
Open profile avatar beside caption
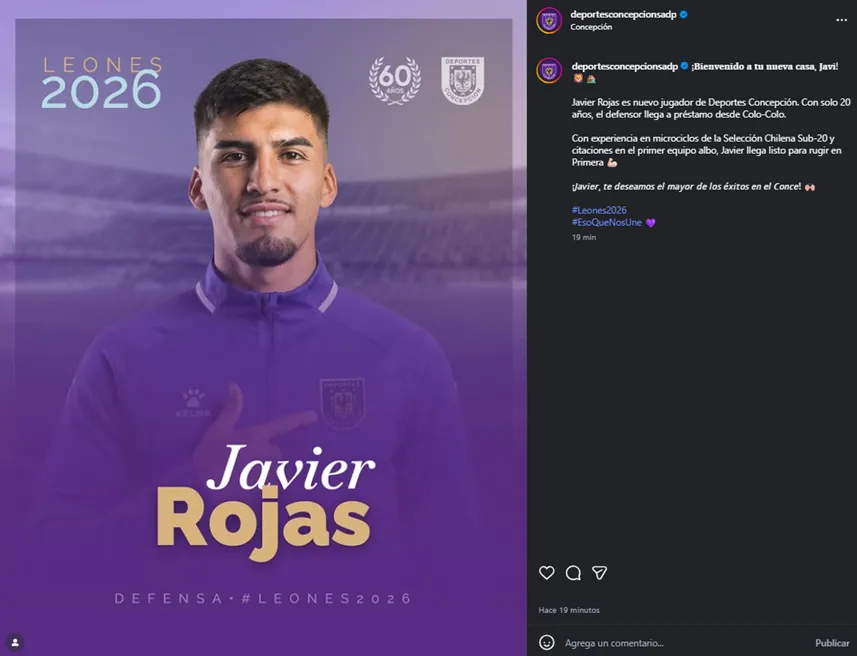tap(549, 71)
